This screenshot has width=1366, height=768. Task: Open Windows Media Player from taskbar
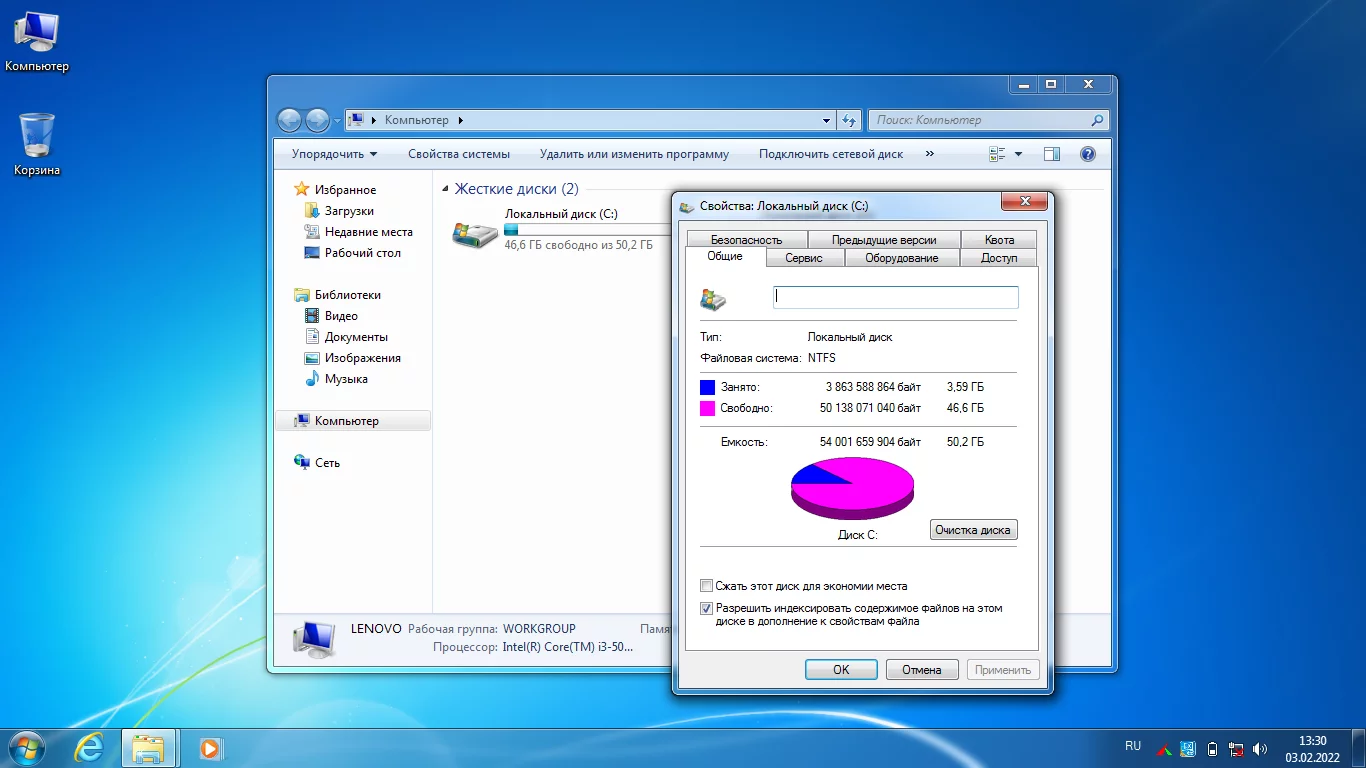210,747
